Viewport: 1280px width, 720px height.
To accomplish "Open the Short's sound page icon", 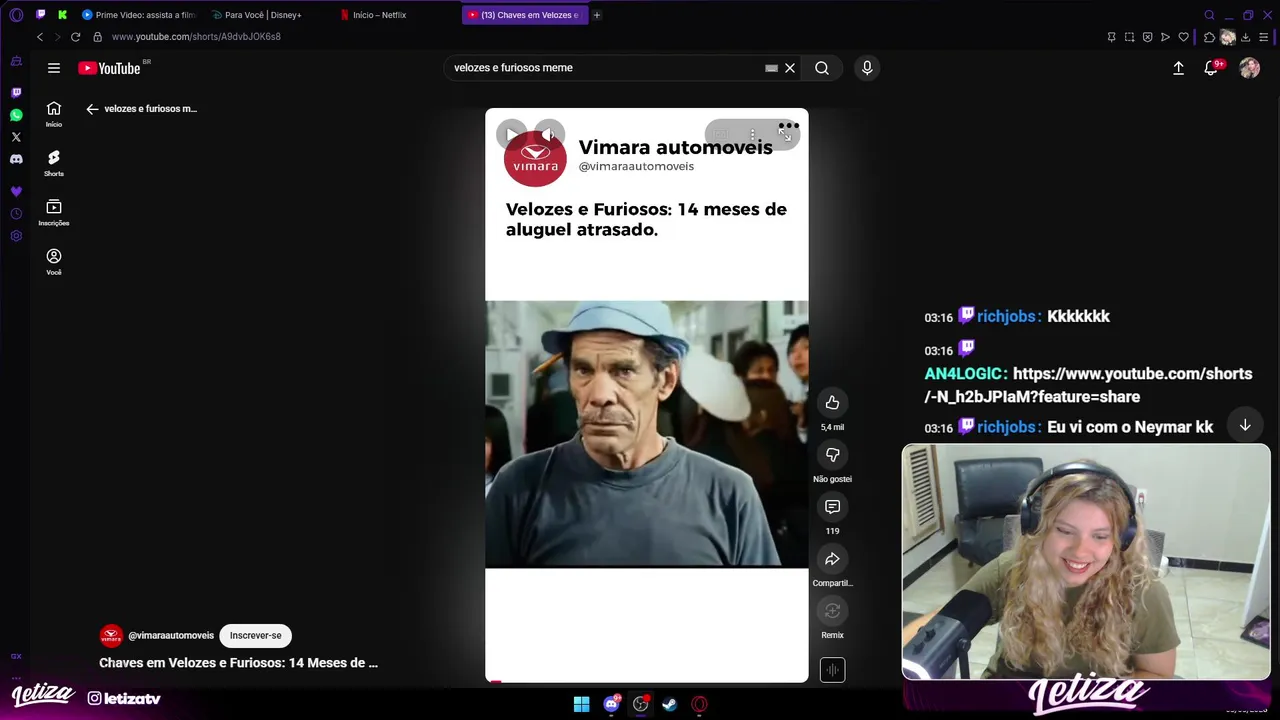I will pyautogui.click(x=832, y=669).
